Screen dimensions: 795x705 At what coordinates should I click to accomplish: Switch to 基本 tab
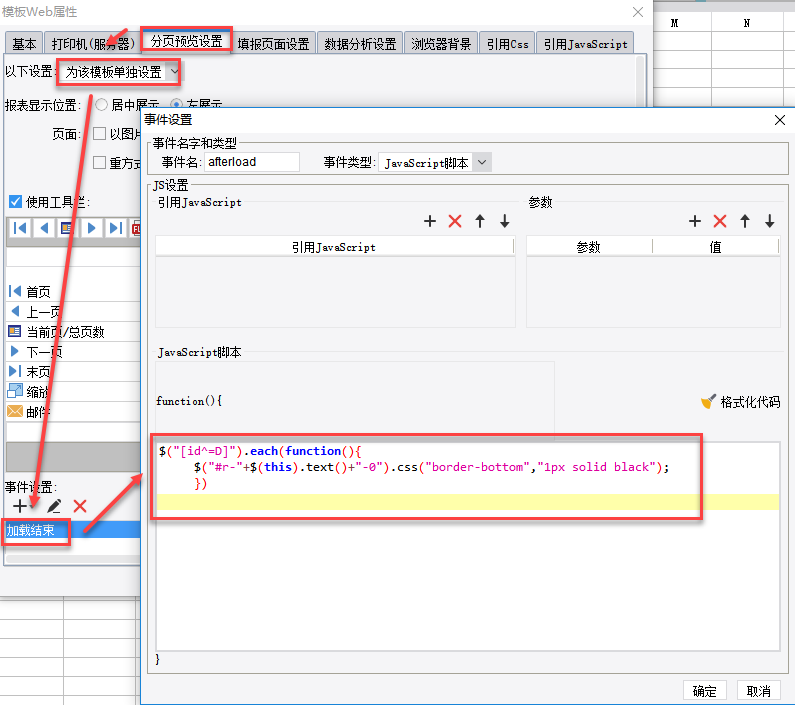coord(24,44)
